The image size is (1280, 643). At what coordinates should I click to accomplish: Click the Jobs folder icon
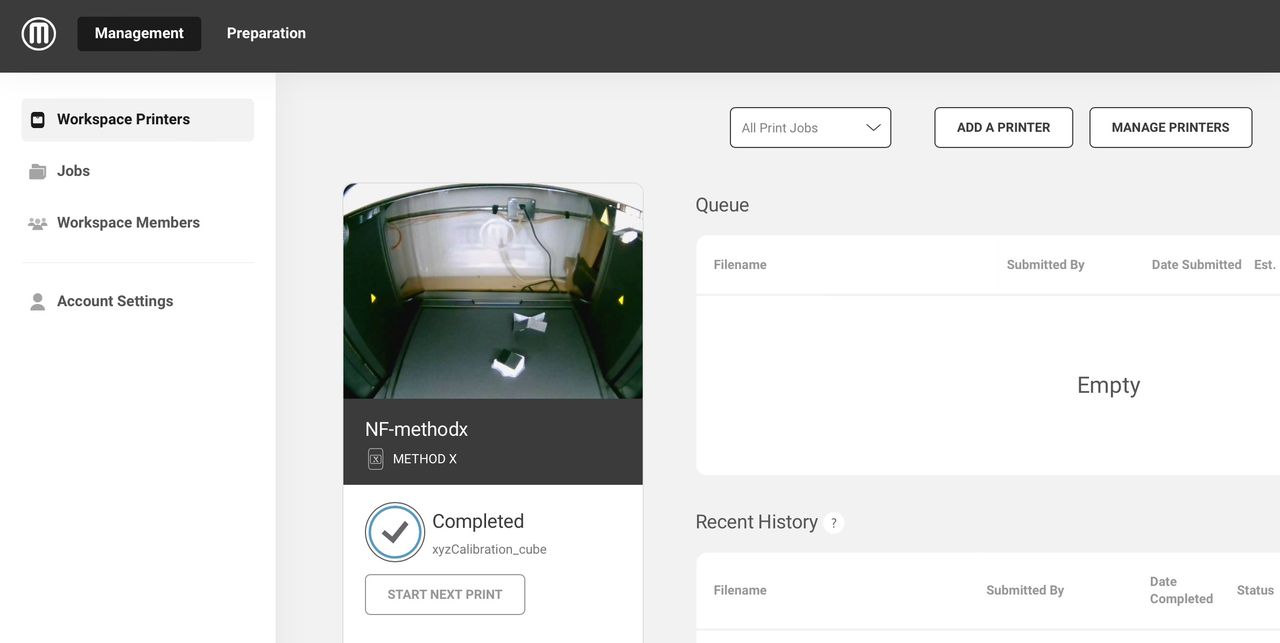pyautogui.click(x=38, y=172)
